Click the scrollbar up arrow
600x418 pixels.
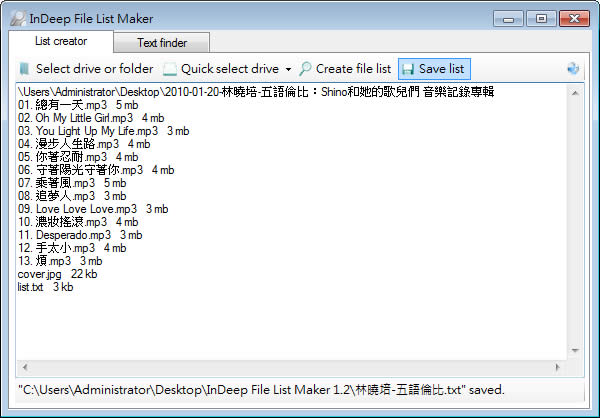pyautogui.click(x=576, y=92)
